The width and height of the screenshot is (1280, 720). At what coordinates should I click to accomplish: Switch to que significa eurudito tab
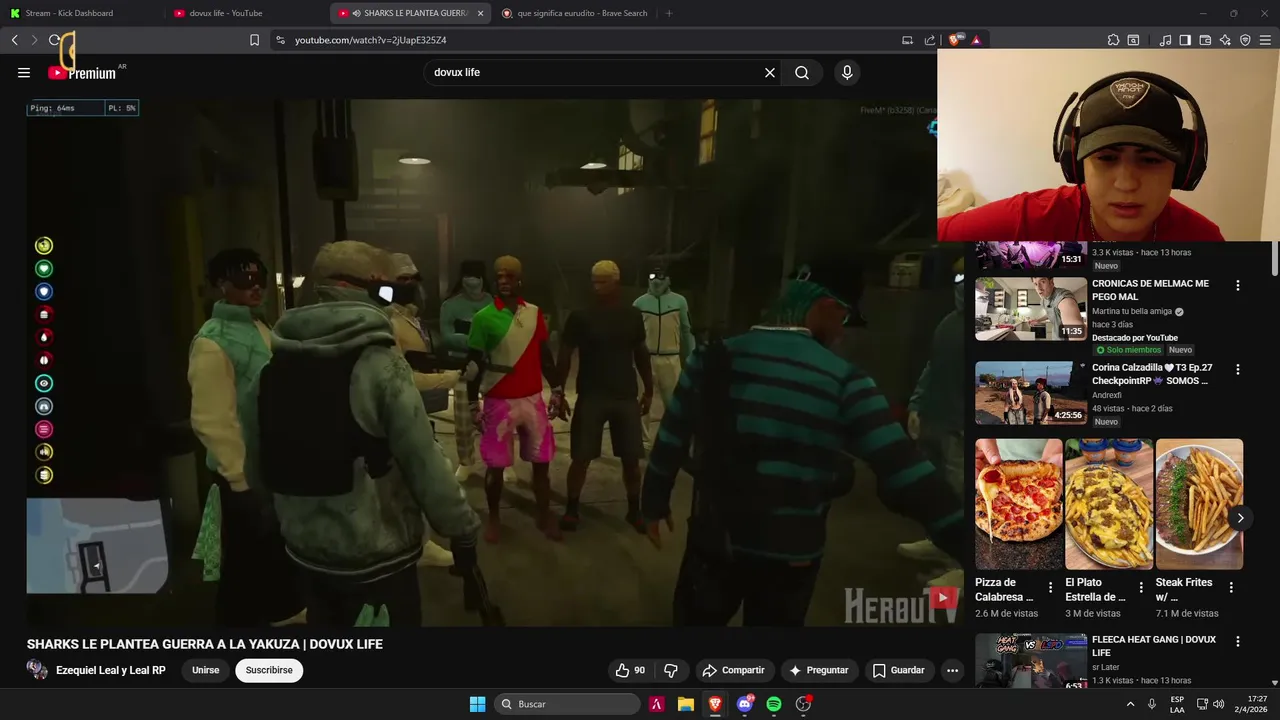tap(574, 13)
